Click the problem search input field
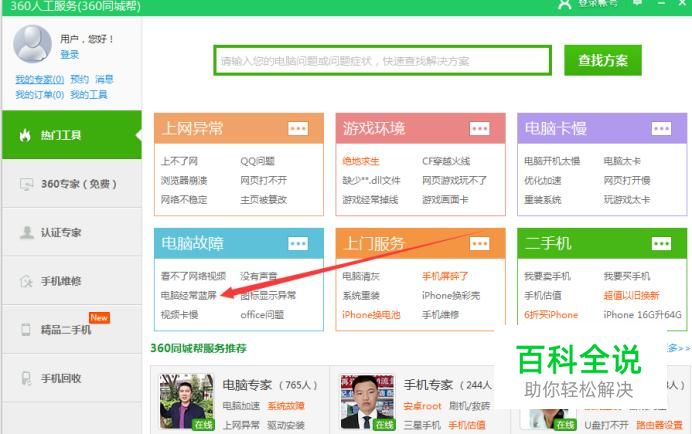This screenshot has width=692, height=434. tap(382, 60)
